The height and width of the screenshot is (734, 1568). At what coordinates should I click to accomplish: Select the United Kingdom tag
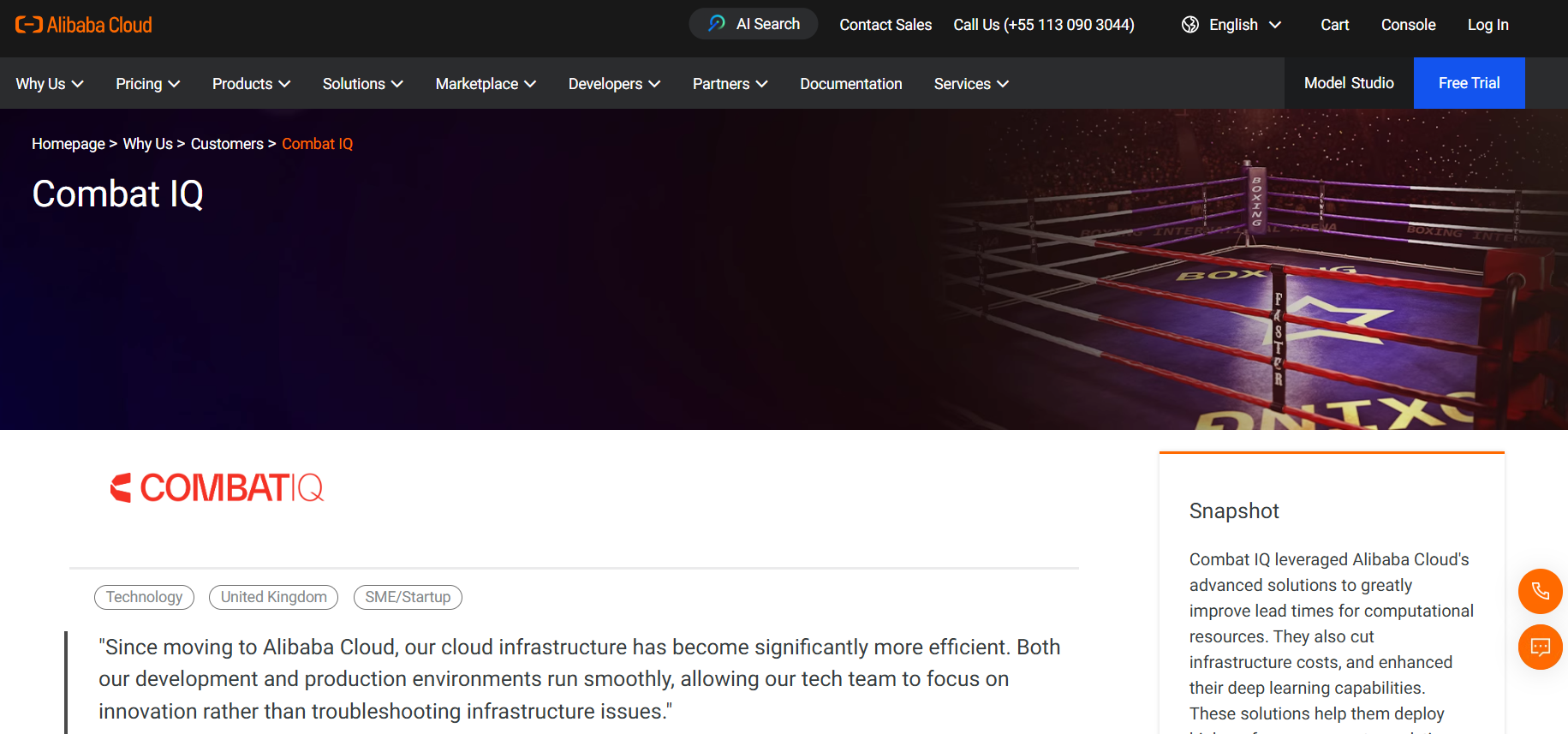[x=273, y=597]
